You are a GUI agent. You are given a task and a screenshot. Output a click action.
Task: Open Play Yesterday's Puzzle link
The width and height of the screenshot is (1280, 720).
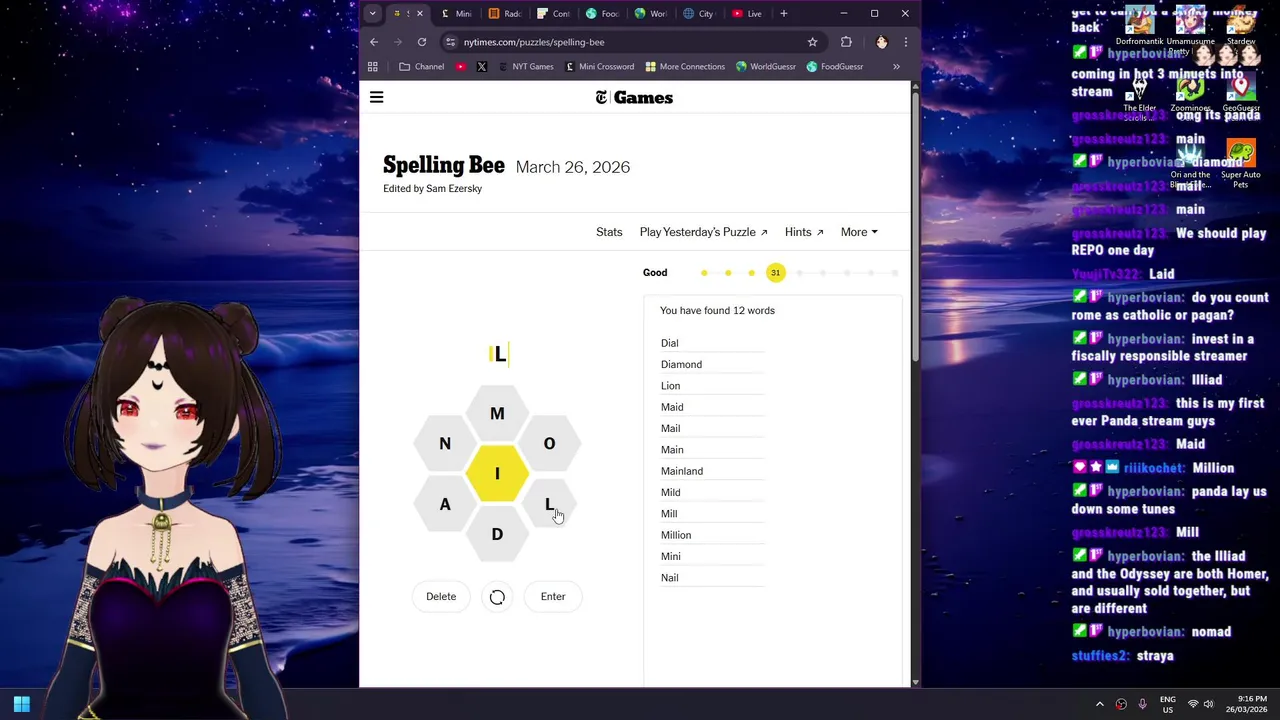(703, 232)
